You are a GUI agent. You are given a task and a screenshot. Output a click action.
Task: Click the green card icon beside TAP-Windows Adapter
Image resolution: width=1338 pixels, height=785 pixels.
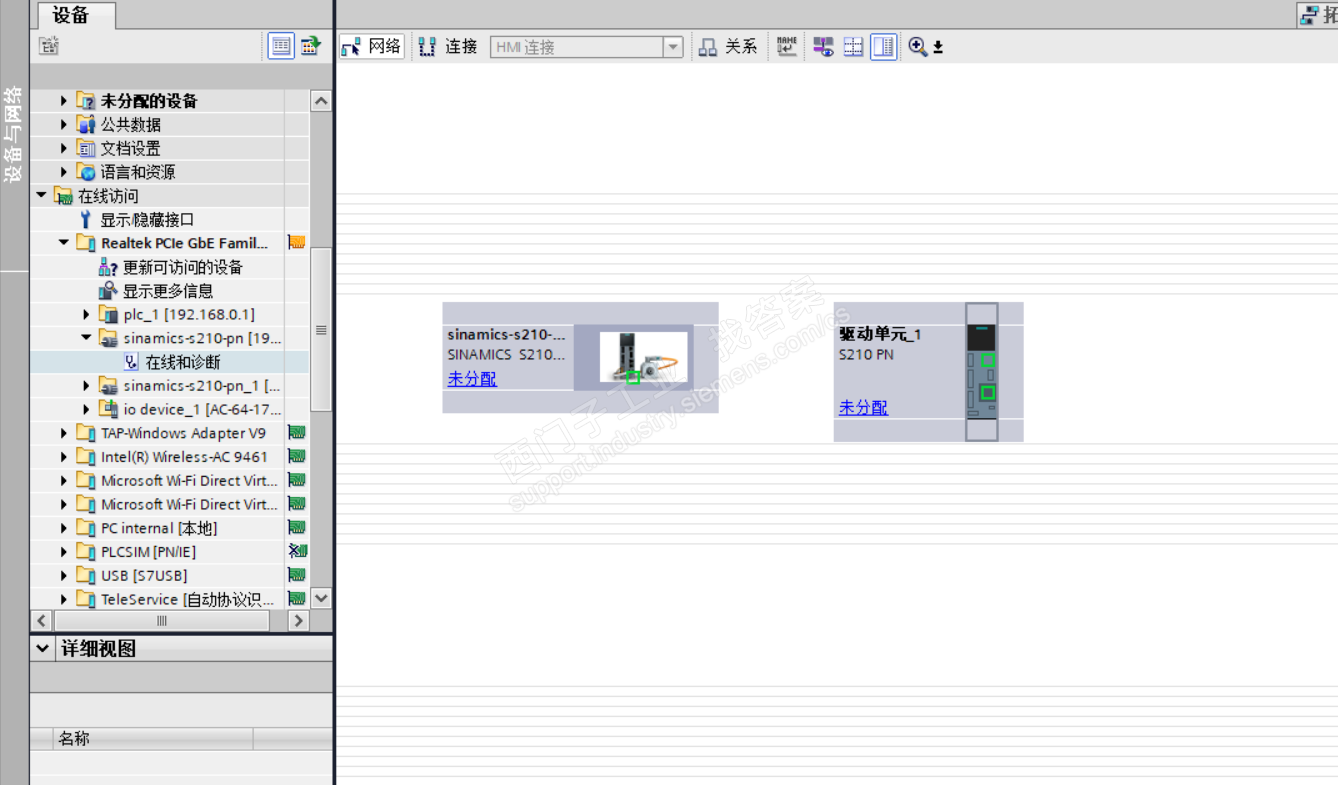[296, 433]
